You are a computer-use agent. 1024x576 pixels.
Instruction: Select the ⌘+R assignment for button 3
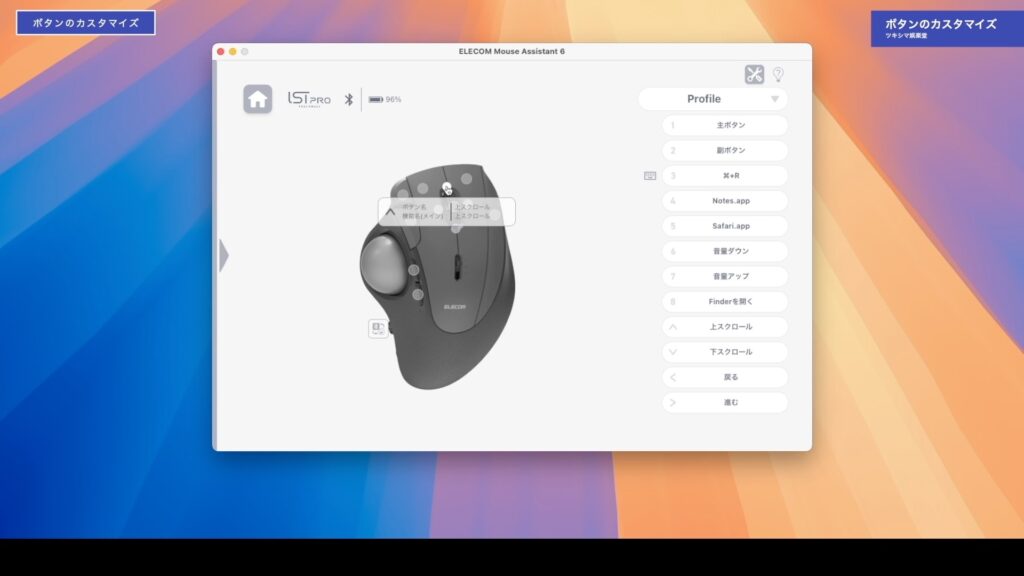(725, 176)
